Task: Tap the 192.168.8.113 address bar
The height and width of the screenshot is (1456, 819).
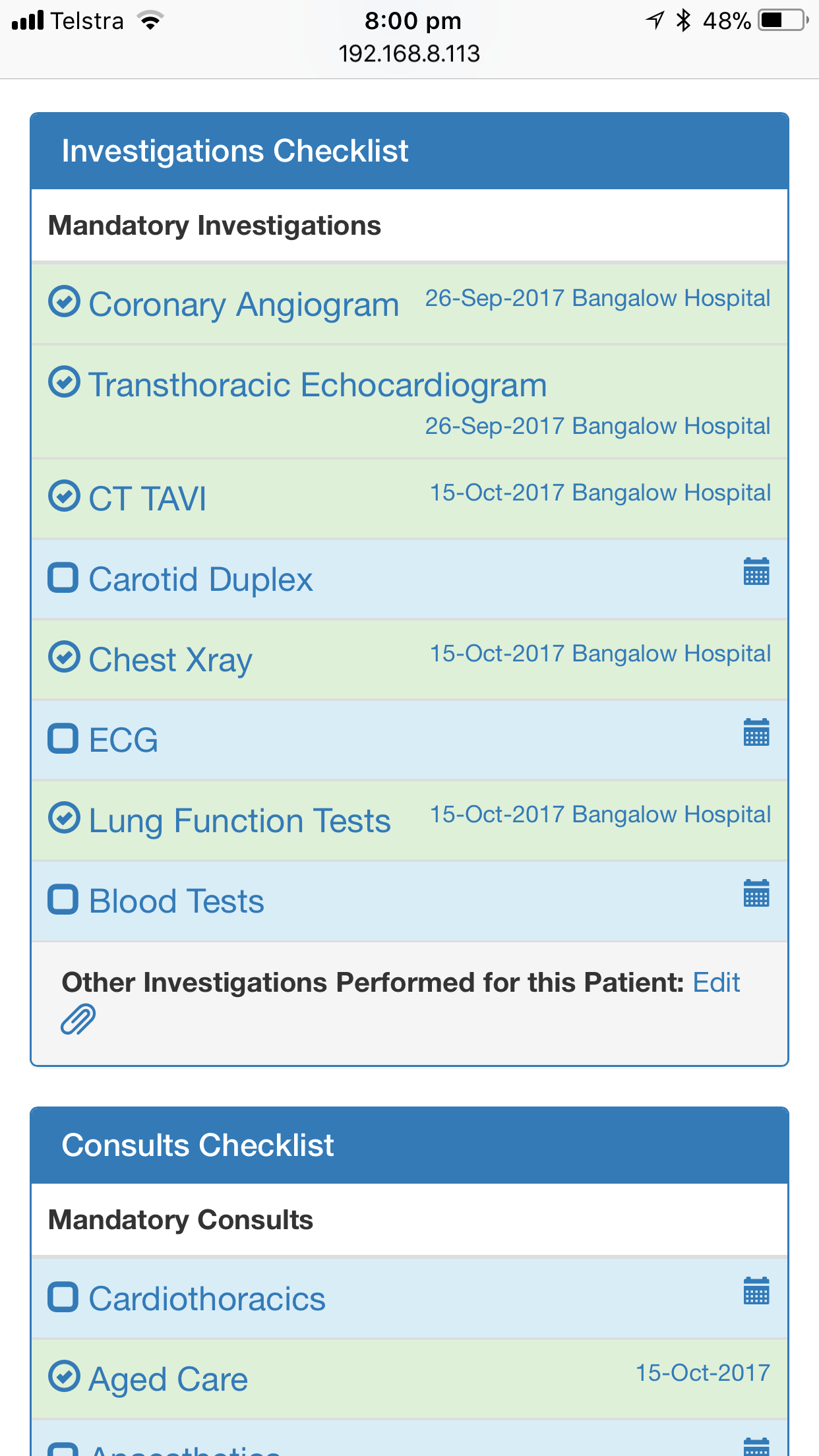Action: (409, 53)
